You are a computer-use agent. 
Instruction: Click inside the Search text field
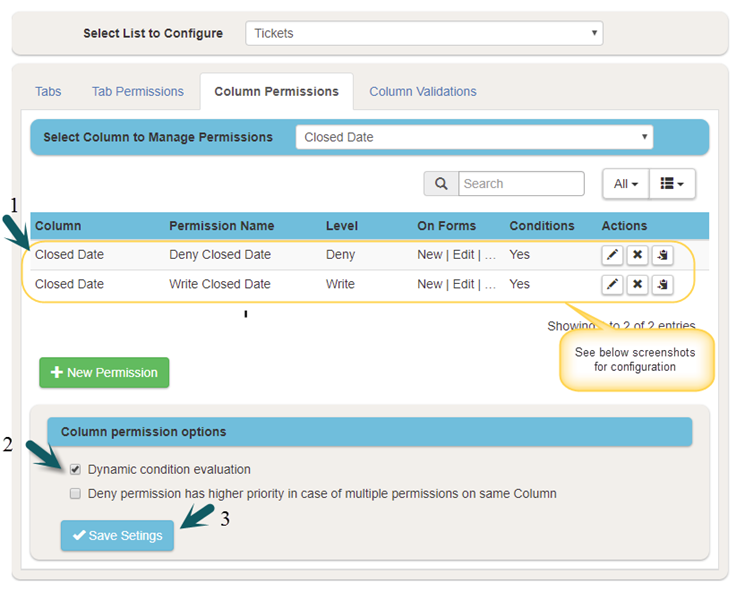521,184
